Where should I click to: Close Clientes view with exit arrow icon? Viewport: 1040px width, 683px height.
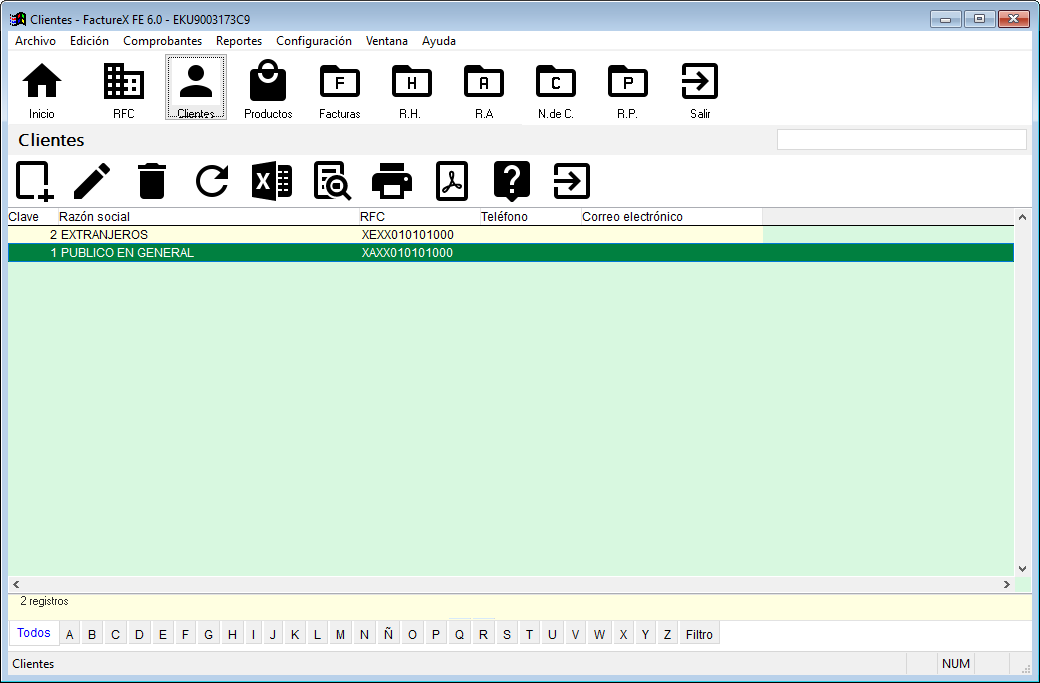572,180
